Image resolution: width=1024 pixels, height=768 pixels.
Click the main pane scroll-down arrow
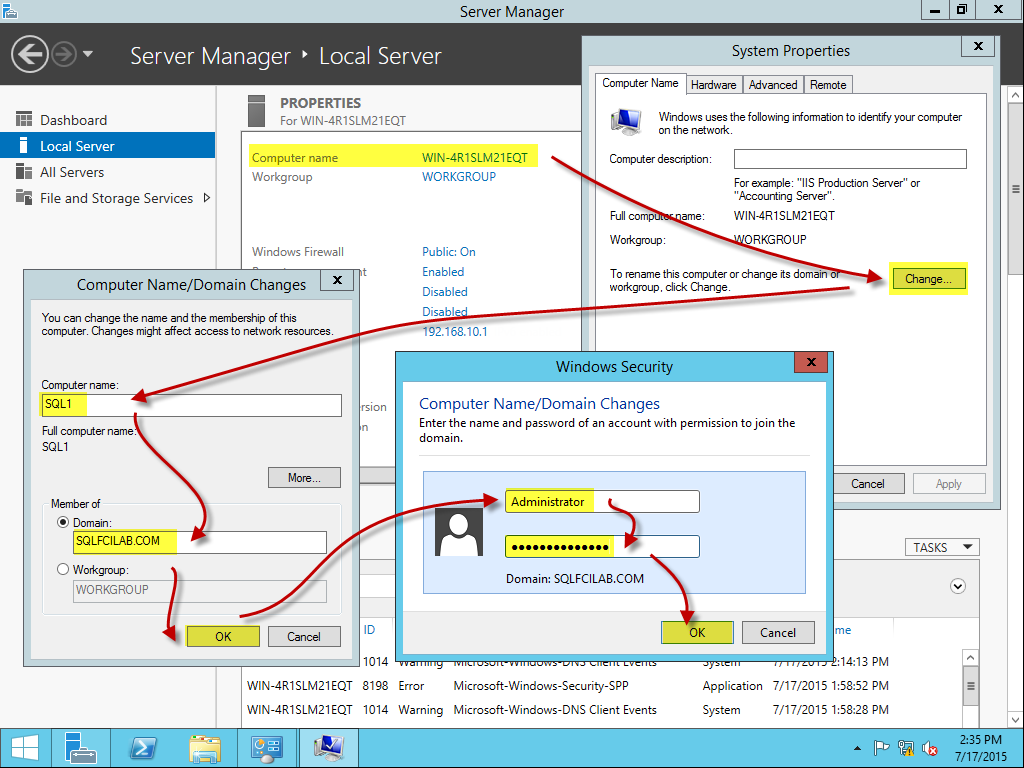coord(1015,720)
